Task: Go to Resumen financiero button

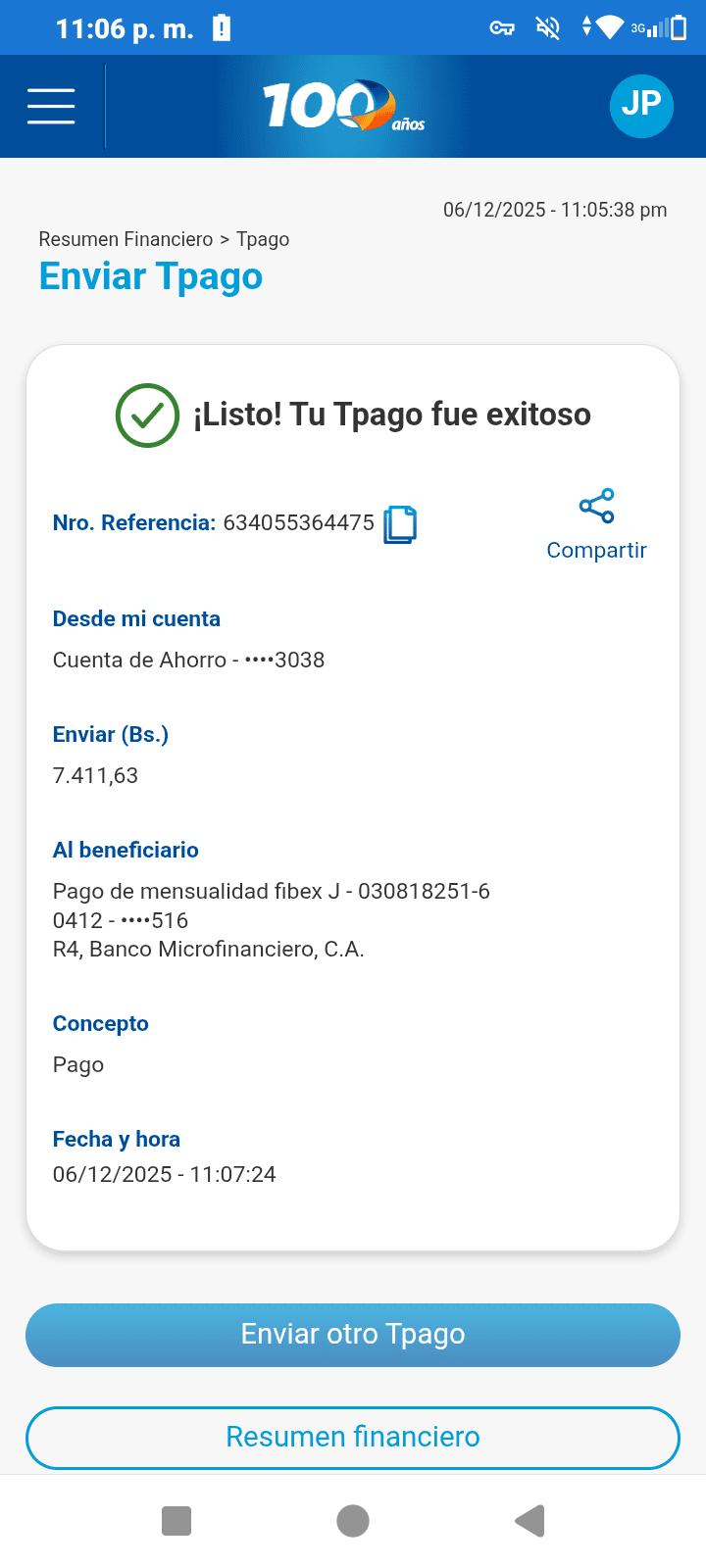Action: [x=353, y=1437]
